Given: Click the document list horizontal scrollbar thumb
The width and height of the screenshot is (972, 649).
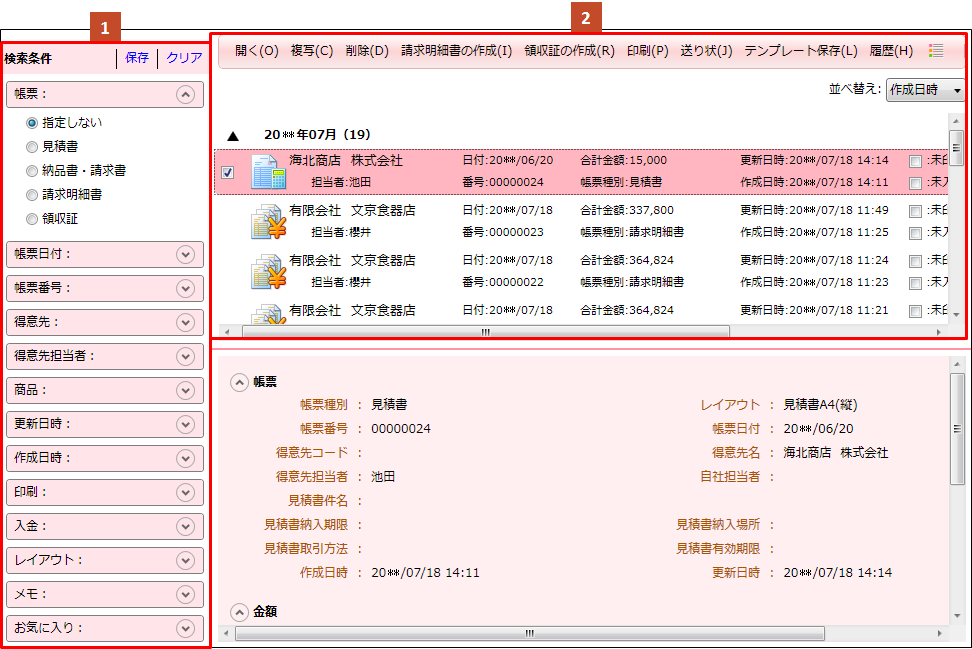Looking at the screenshot, I should (x=486, y=332).
